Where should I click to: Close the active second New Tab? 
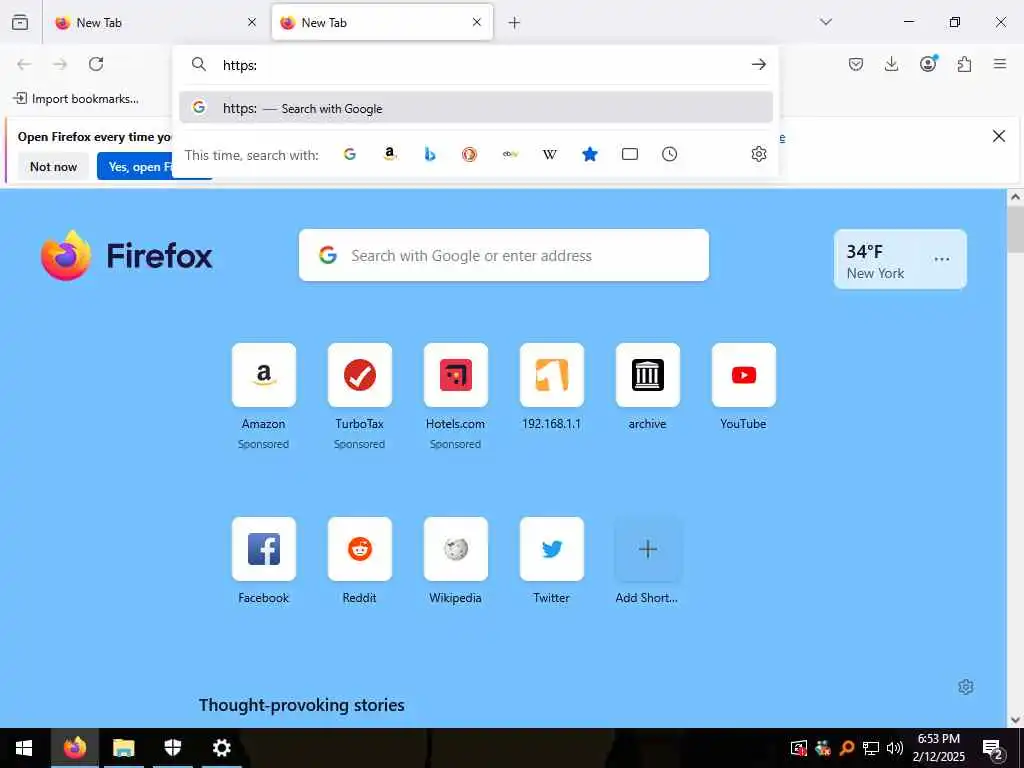coord(477,22)
